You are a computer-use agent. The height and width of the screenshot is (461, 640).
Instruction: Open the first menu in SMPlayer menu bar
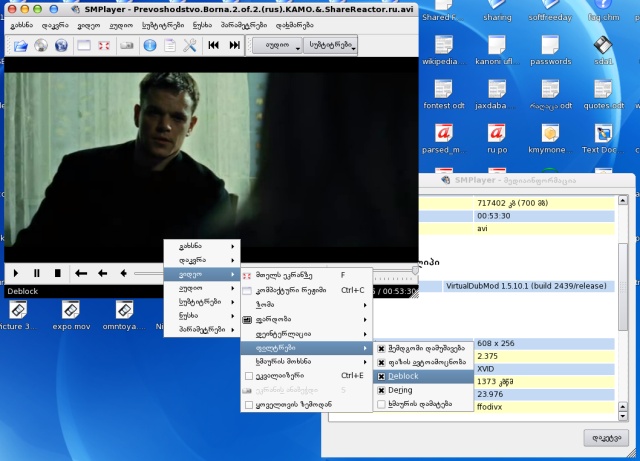[22, 25]
